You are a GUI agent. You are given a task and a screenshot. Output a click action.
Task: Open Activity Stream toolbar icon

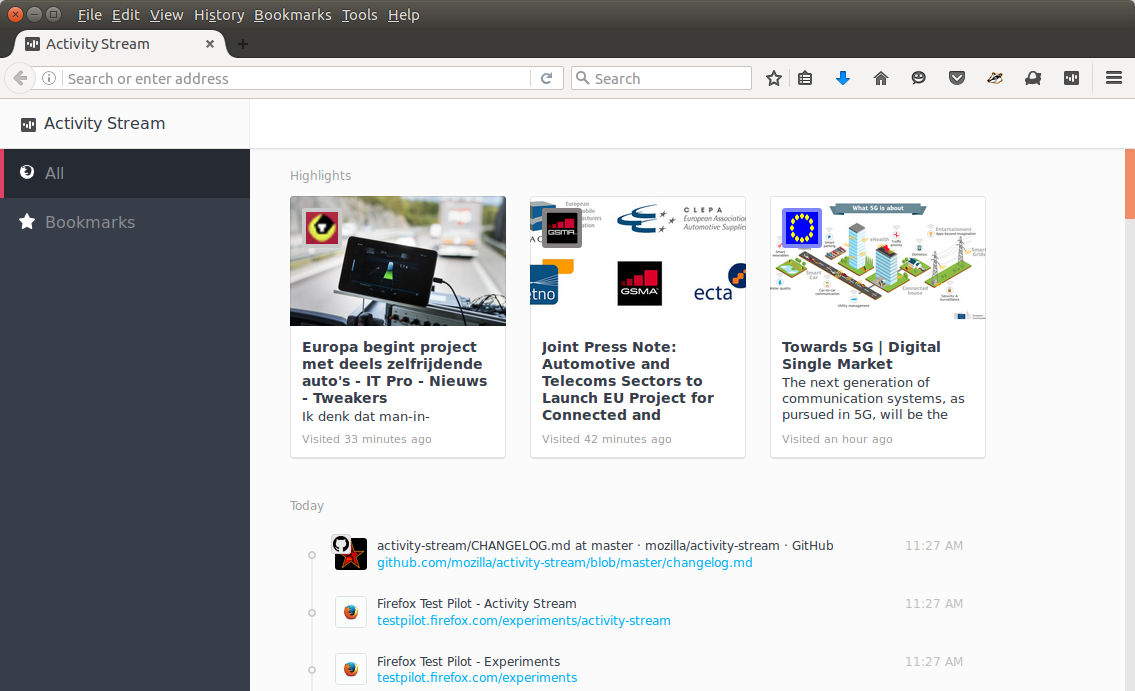(1071, 78)
